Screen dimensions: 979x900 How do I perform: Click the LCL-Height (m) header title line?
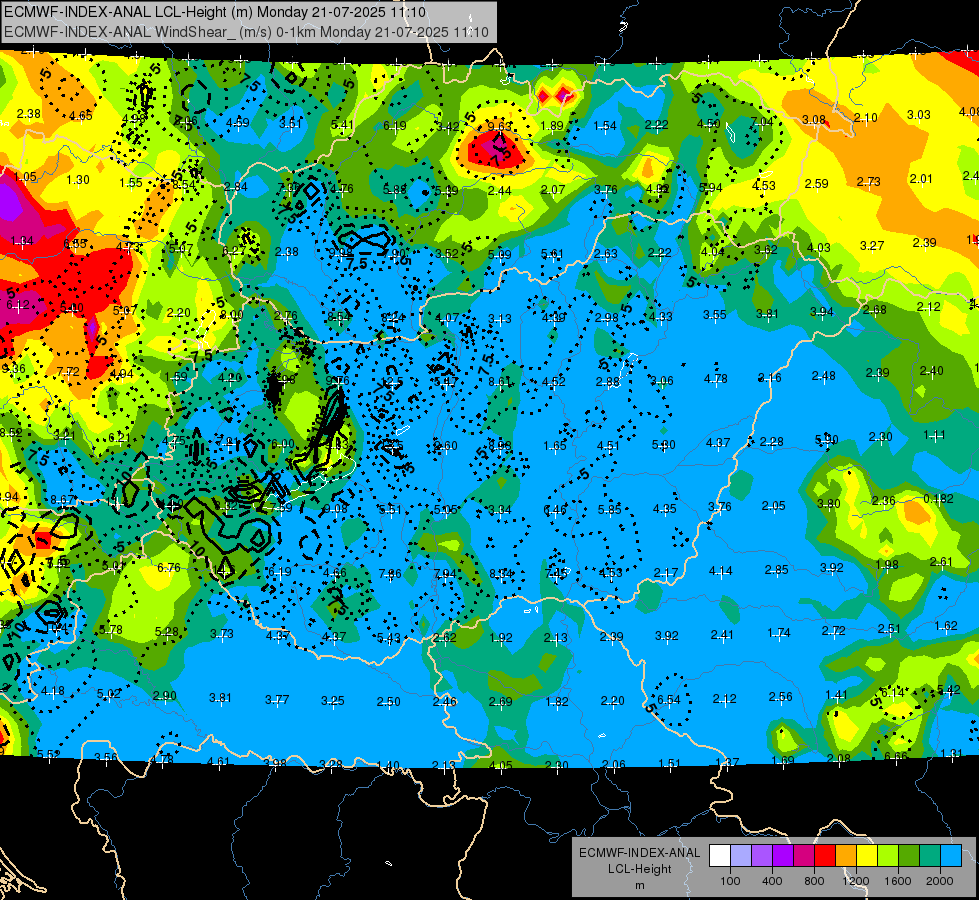click(x=215, y=12)
